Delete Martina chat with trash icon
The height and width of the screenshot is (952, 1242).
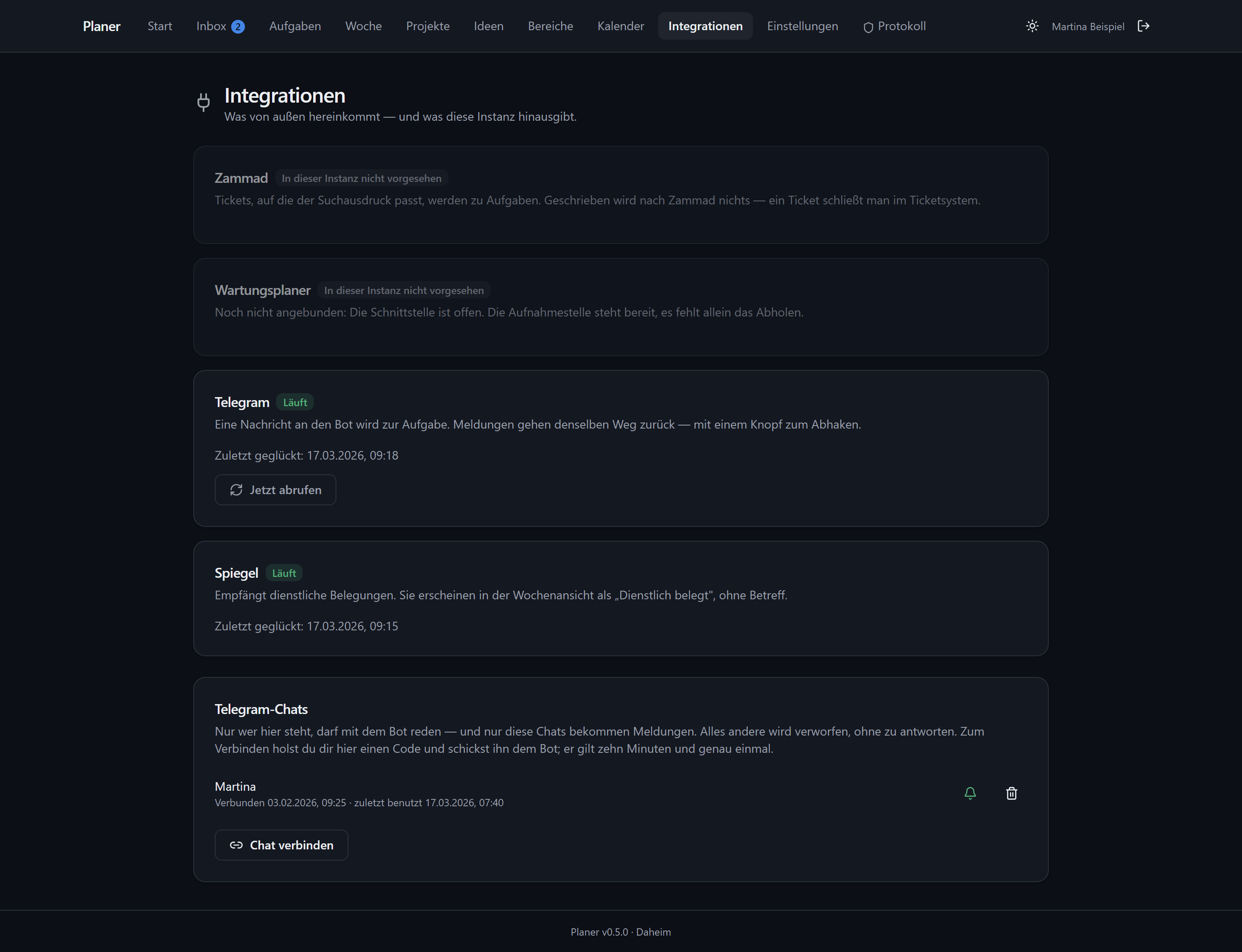click(1011, 793)
